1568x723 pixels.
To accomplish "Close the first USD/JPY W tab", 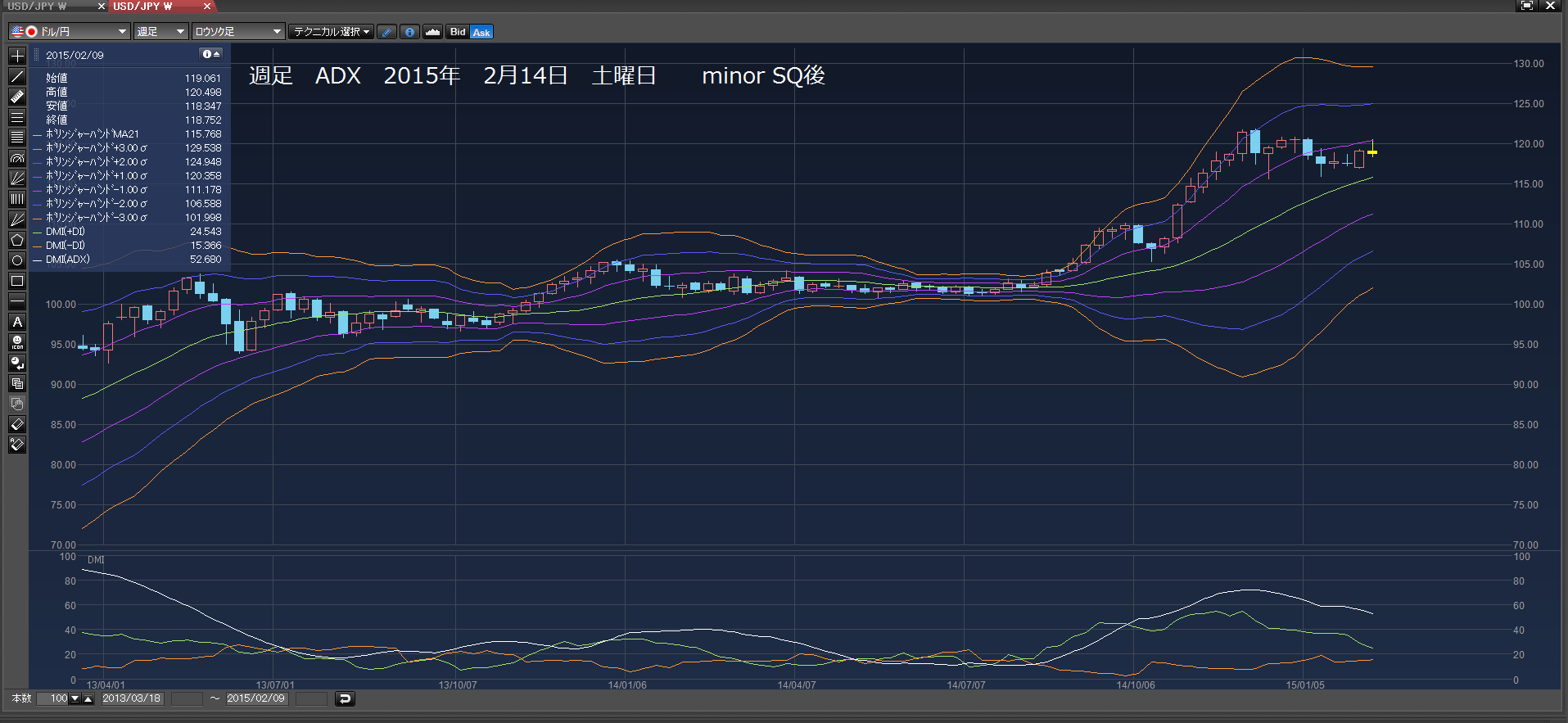I will (101, 6).
